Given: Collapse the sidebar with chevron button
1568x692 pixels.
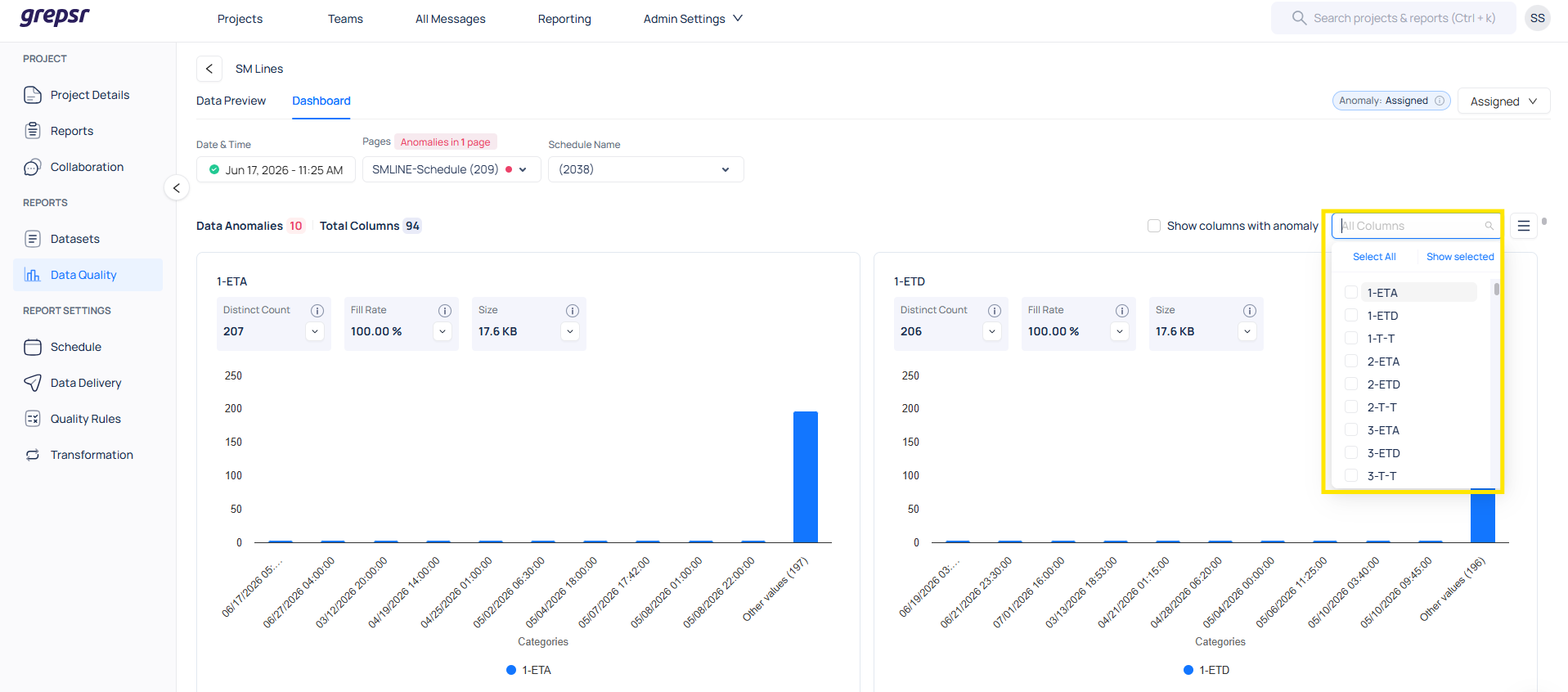Looking at the screenshot, I should pos(177,188).
